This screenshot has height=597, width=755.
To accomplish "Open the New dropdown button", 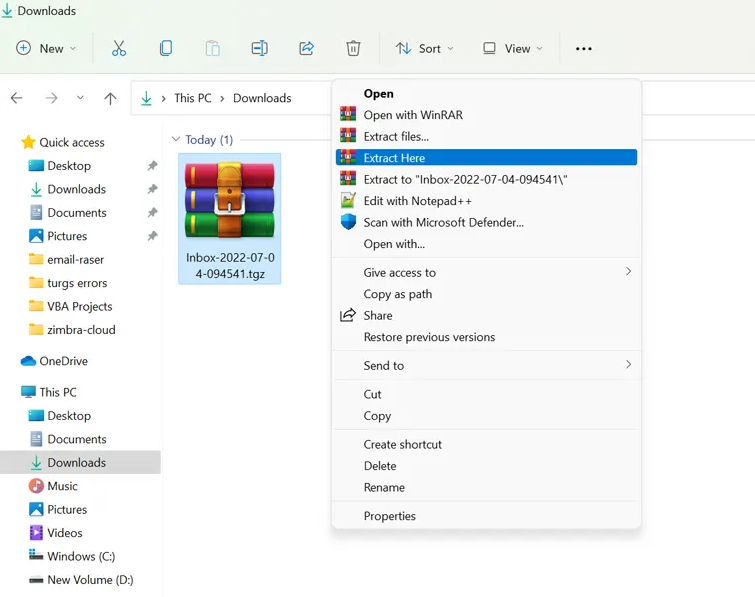I will 46,48.
